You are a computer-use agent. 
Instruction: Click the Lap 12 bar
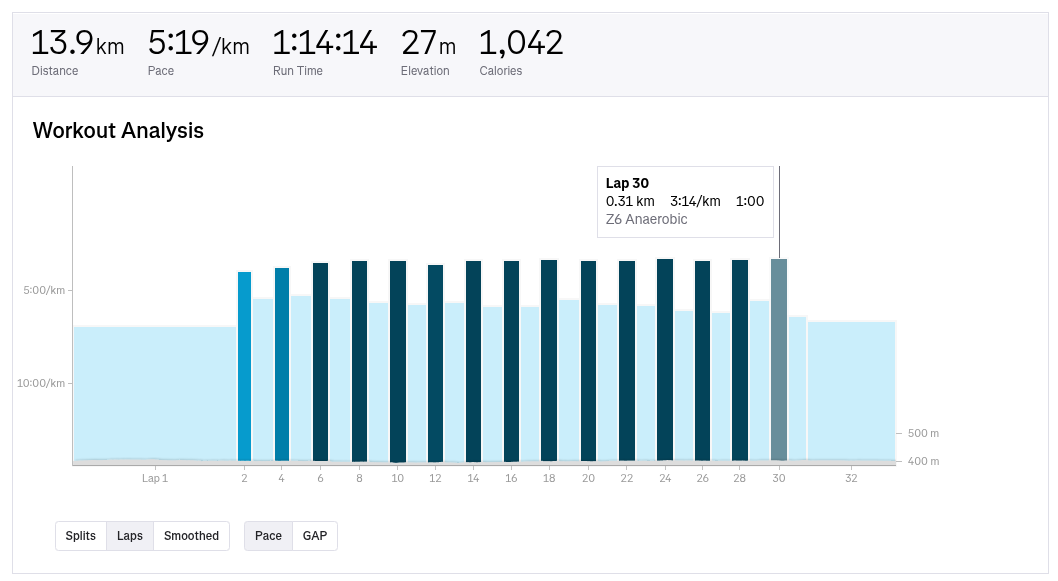click(x=436, y=363)
